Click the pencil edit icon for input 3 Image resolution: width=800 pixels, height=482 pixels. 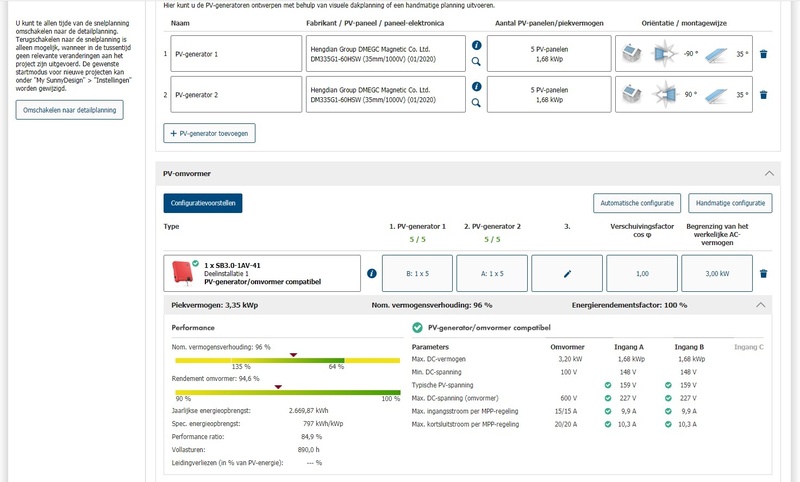[567, 273]
